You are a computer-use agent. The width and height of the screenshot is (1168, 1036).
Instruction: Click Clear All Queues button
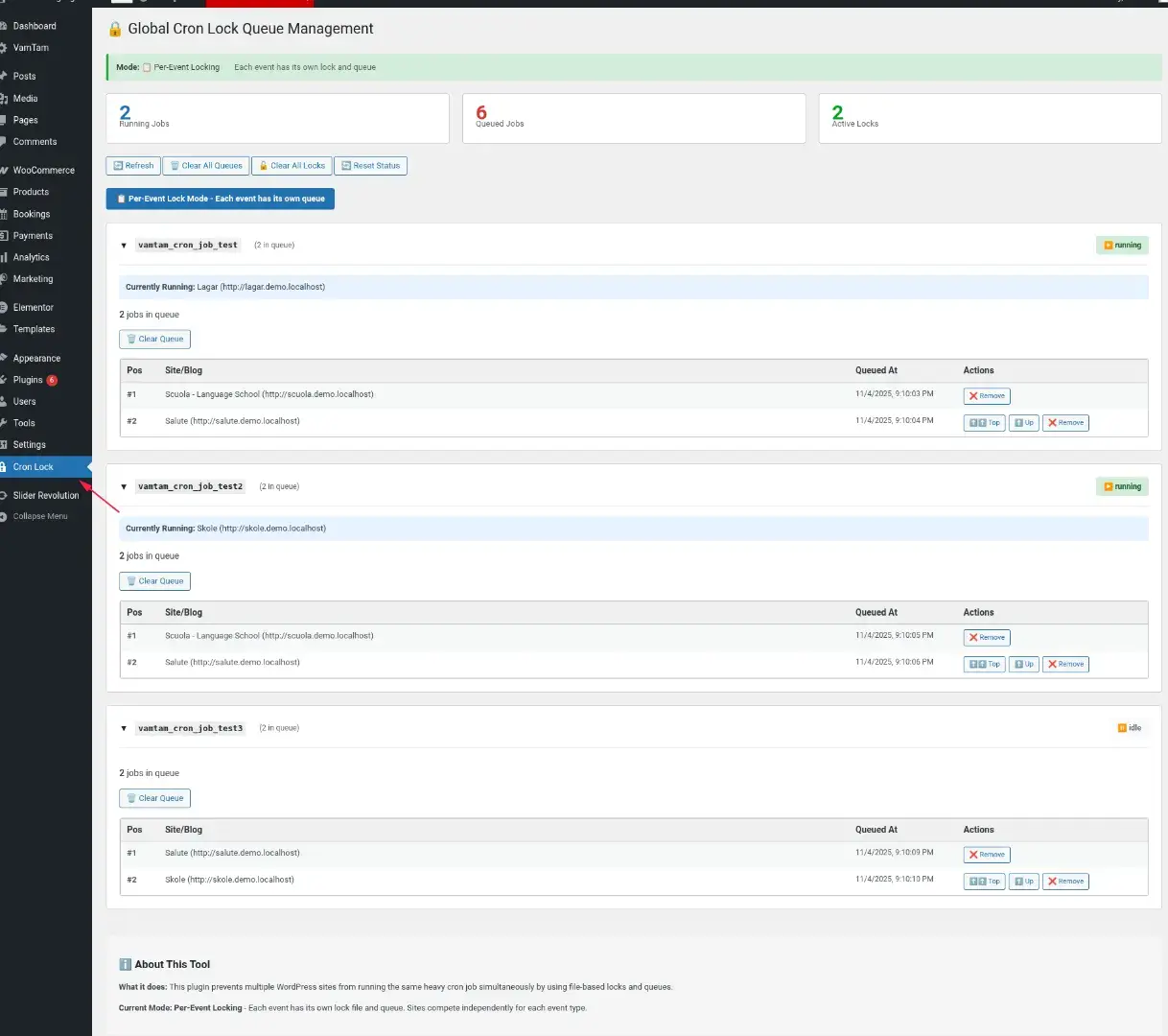(x=206, y=166)
